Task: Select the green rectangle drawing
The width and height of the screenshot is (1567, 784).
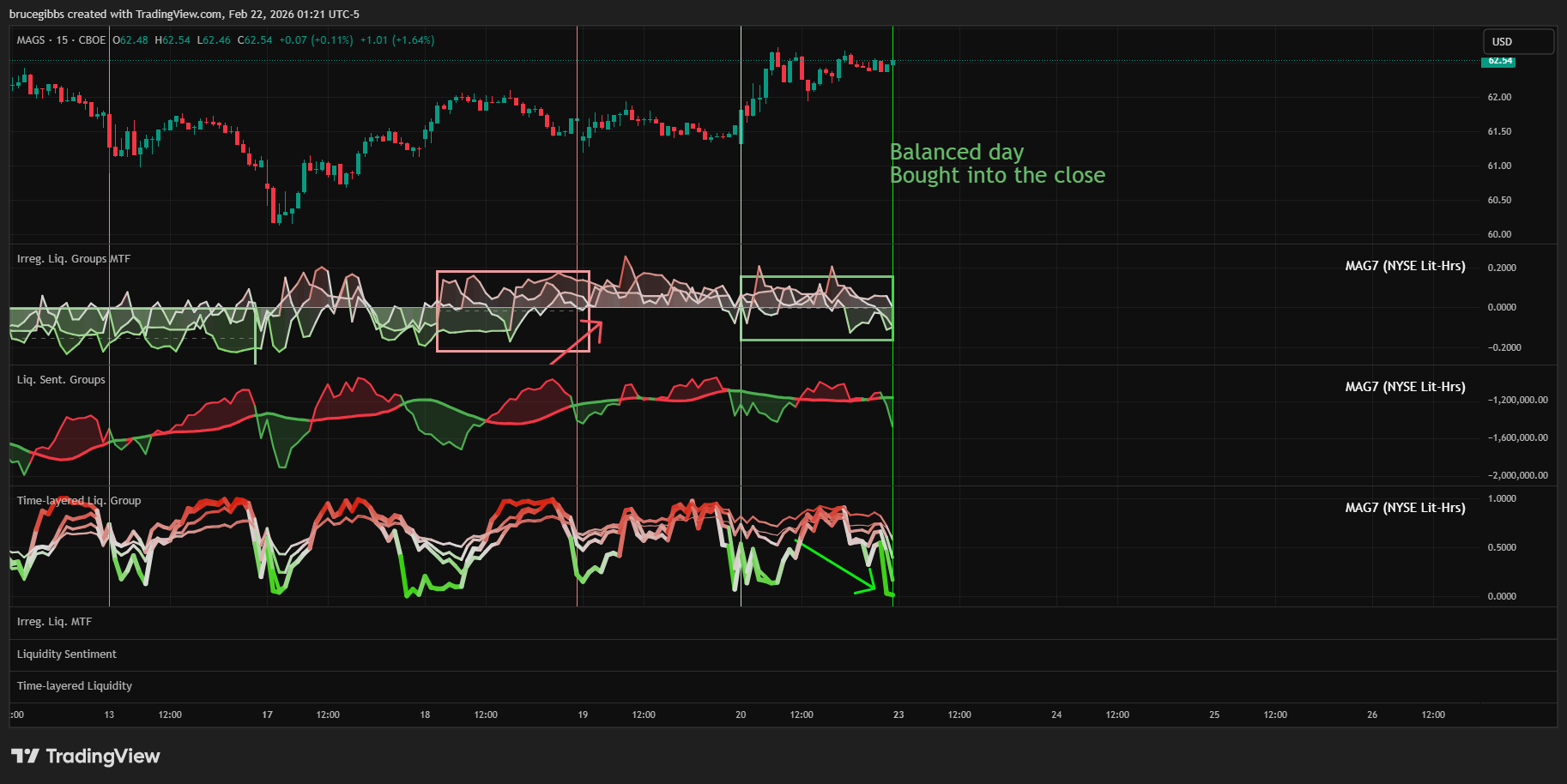Action: (x=816, y=277)
